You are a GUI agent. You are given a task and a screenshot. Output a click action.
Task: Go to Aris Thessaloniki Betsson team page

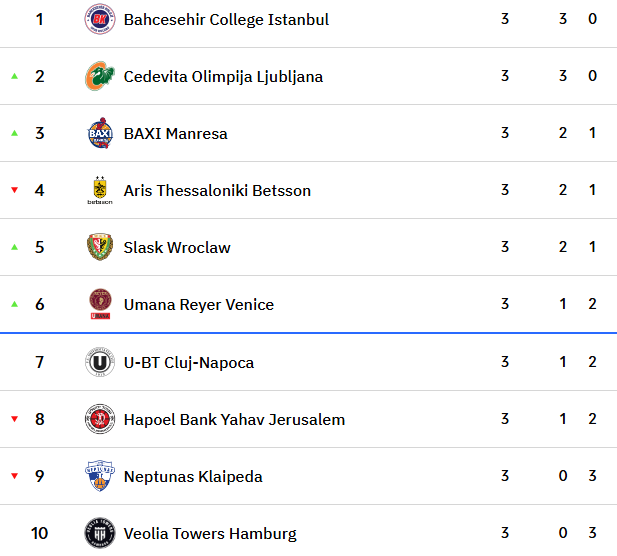pyautogui.click(x=217, y=191)
